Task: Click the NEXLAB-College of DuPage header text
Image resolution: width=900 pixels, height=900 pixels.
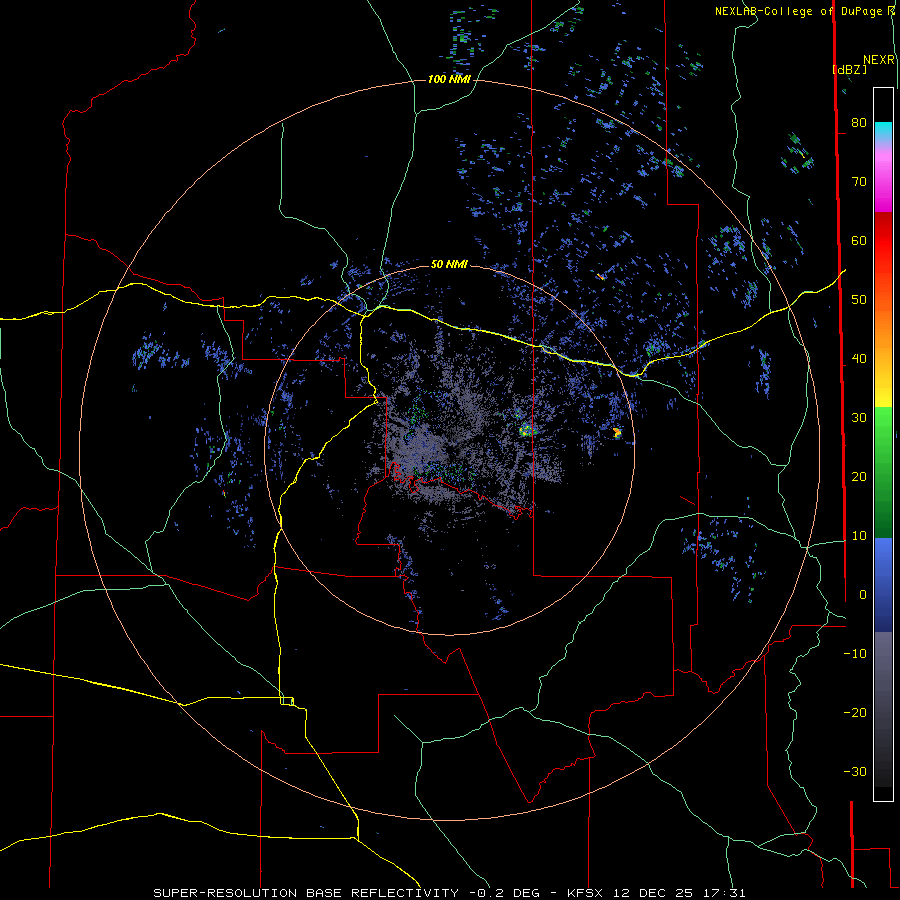Action: pos(800,11)
